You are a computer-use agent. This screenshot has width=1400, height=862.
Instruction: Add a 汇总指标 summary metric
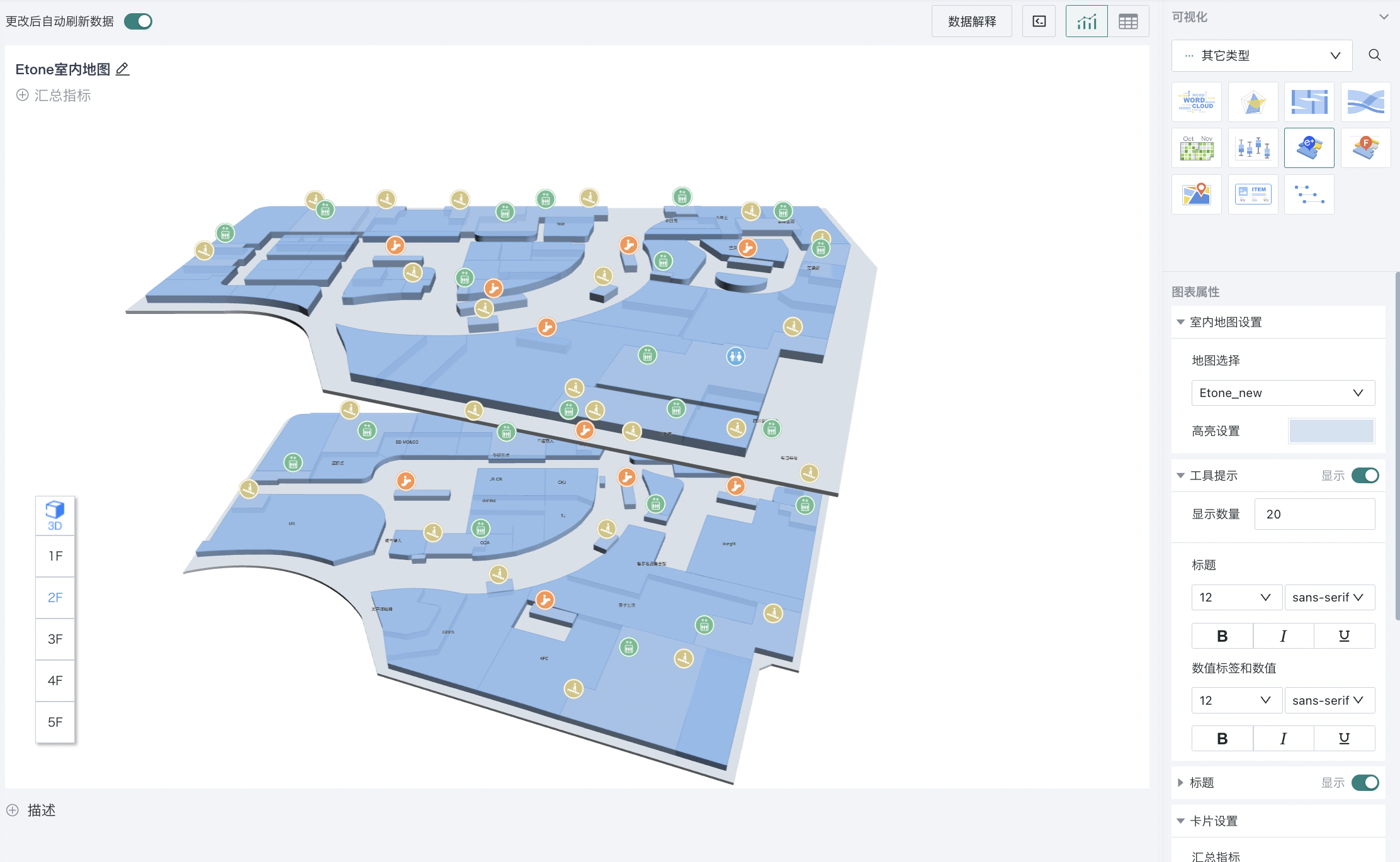click(x=54, y=96)
